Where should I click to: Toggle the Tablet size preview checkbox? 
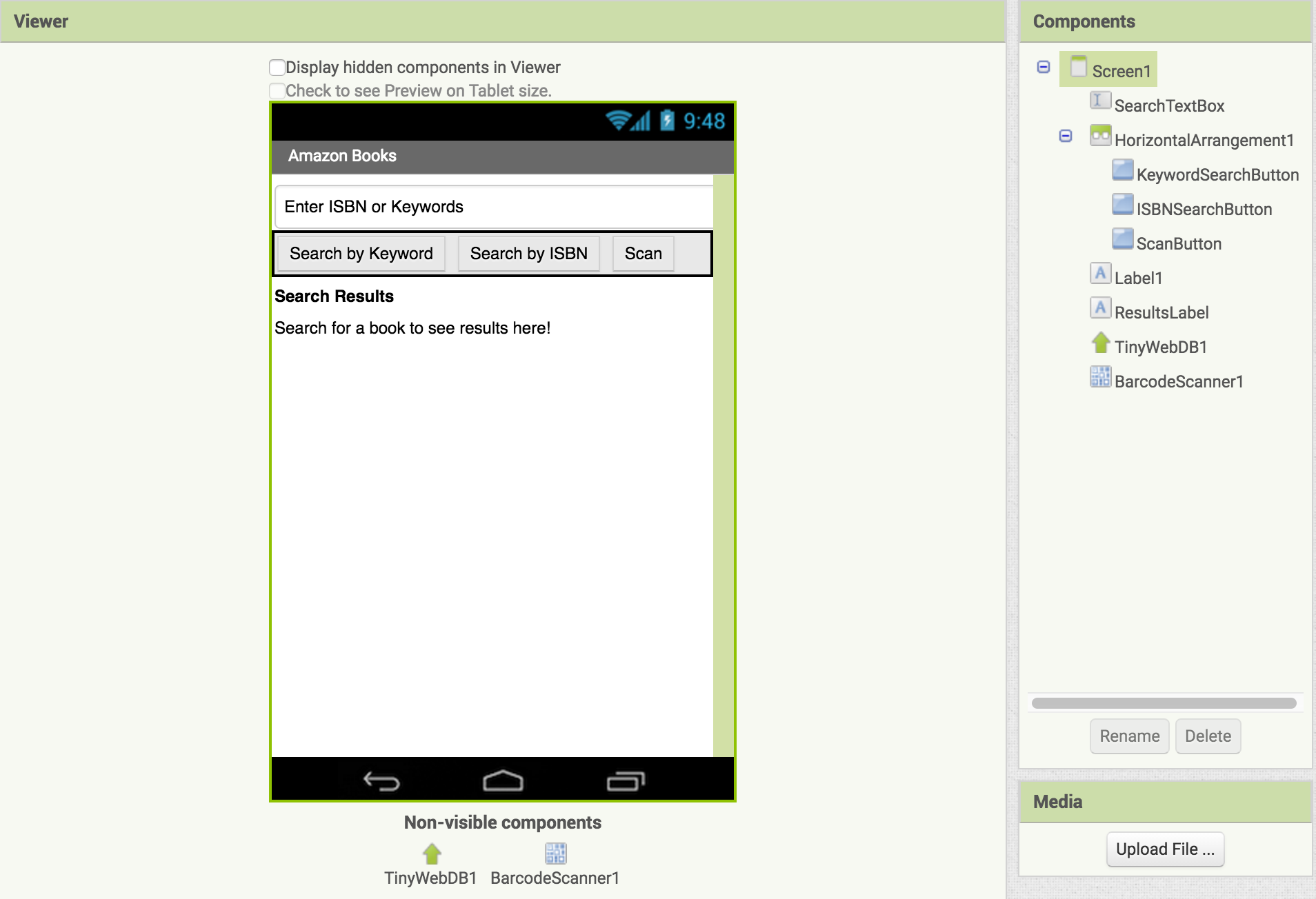(x=277, y=91)
